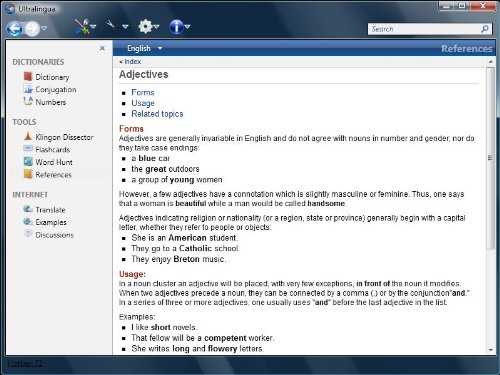Screen dimensions: 500x375
Task: Open settings gear icon
Action: [145, 26]
